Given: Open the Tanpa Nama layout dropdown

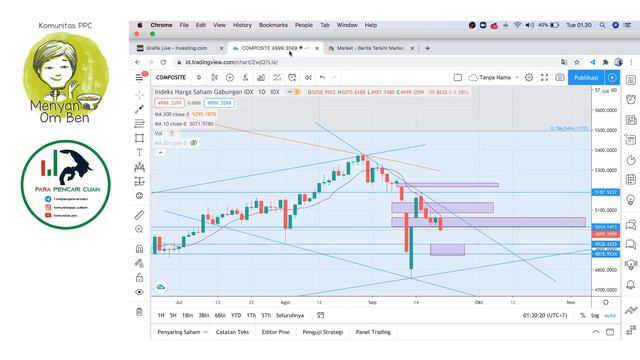Looking at the screenshot, I should pyautogui.click(x=494, y=77).
